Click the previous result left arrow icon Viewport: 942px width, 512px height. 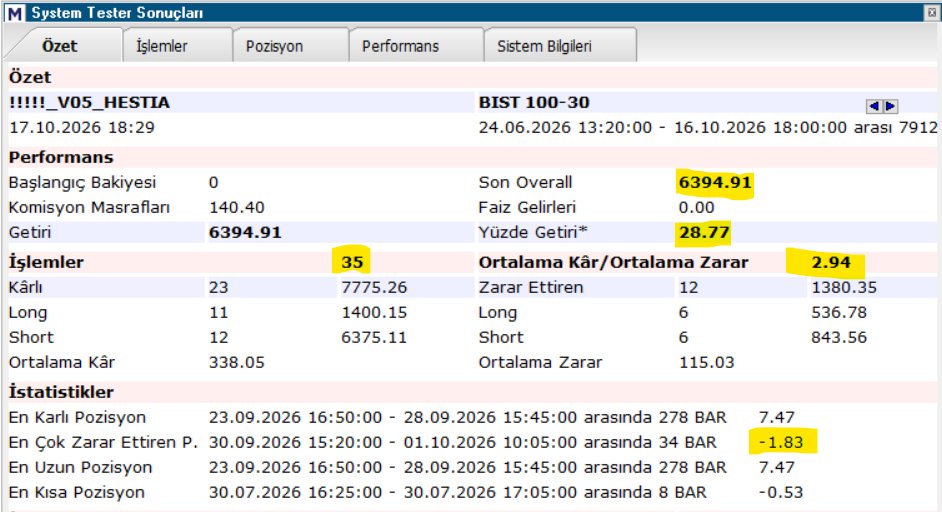pos(874,106)
